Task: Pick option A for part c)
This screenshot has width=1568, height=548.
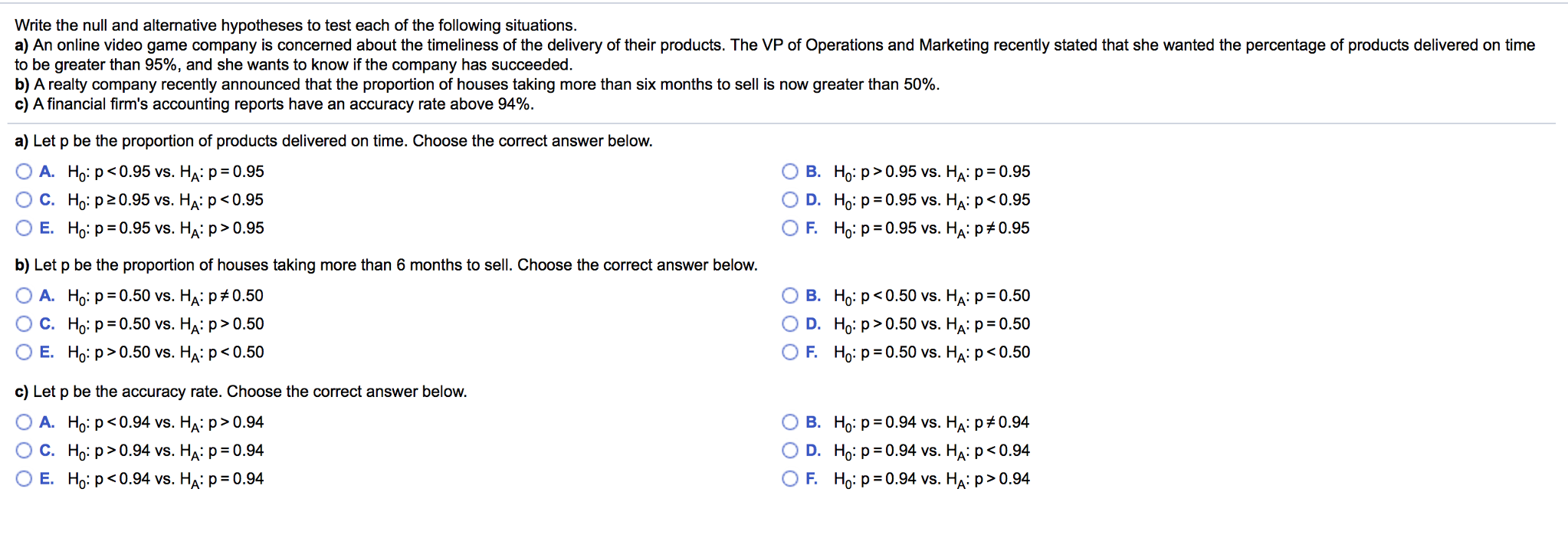Action: click(x=23, y=422)
